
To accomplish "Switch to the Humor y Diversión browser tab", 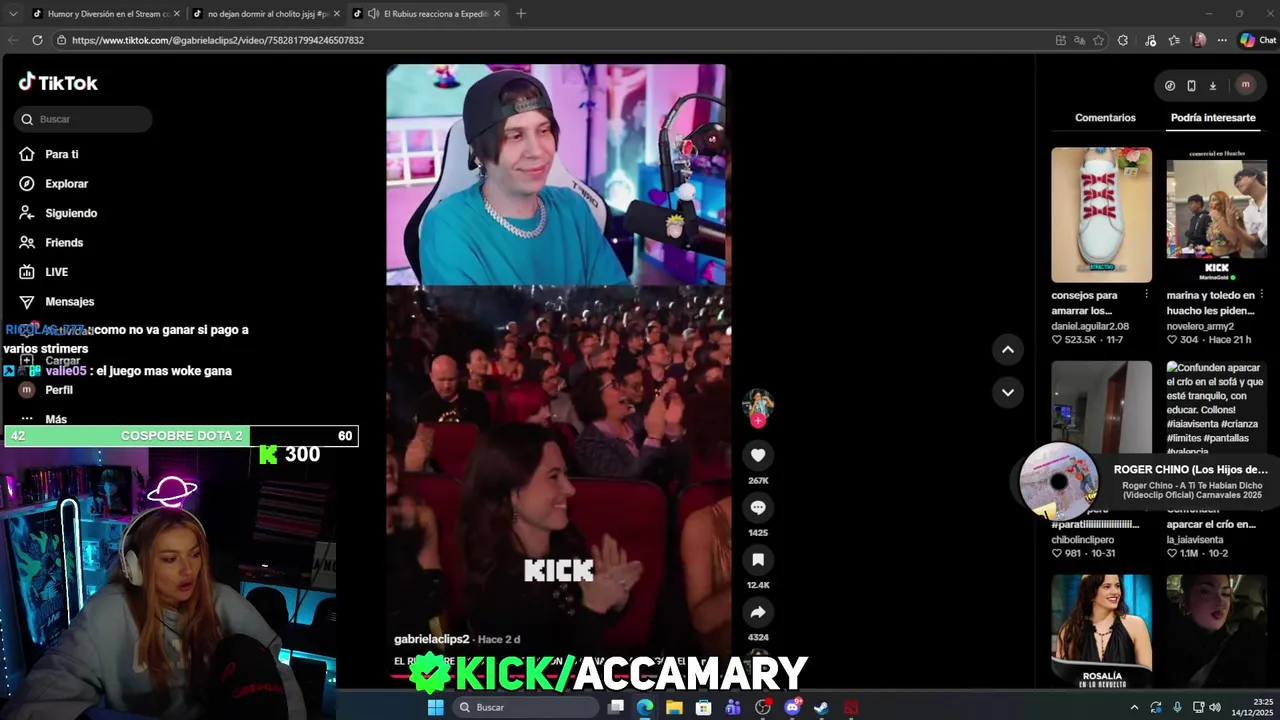I will (x=105, y=14).
